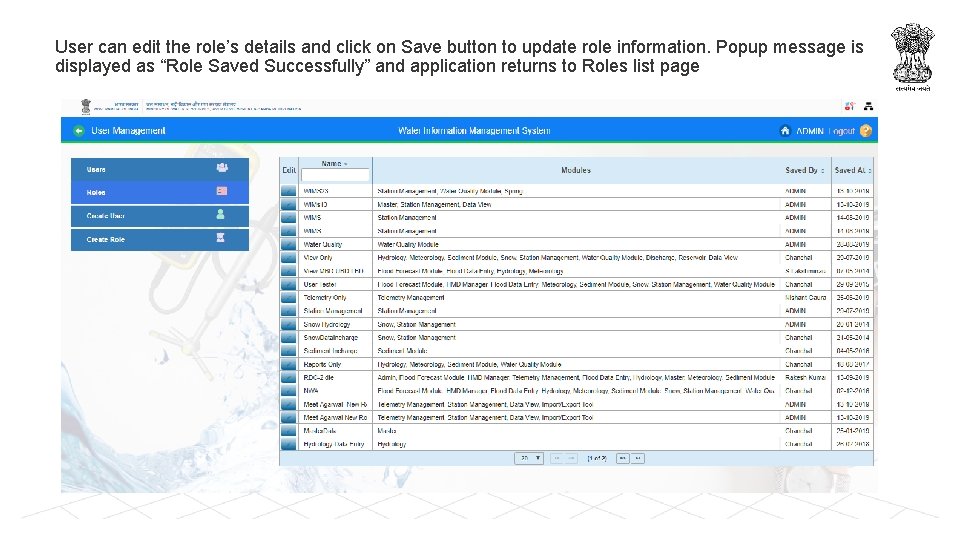Open the Users menu item
960x540 pixels.
tap(160, 169)
